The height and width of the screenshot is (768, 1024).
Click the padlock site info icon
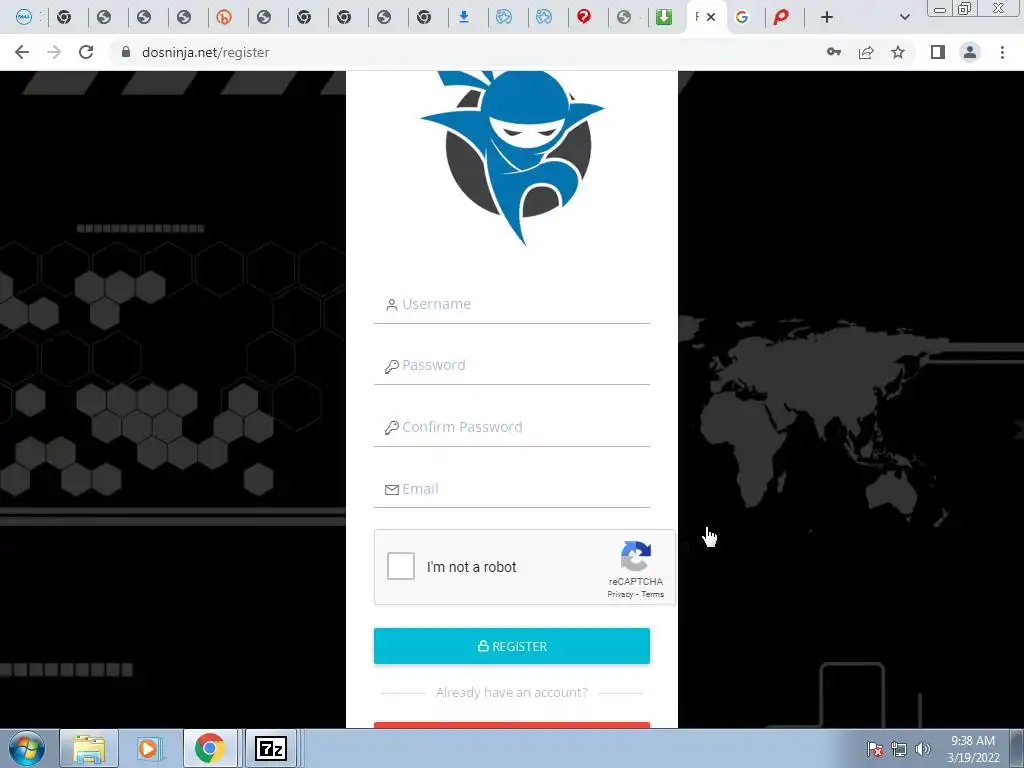click(126, 52)
